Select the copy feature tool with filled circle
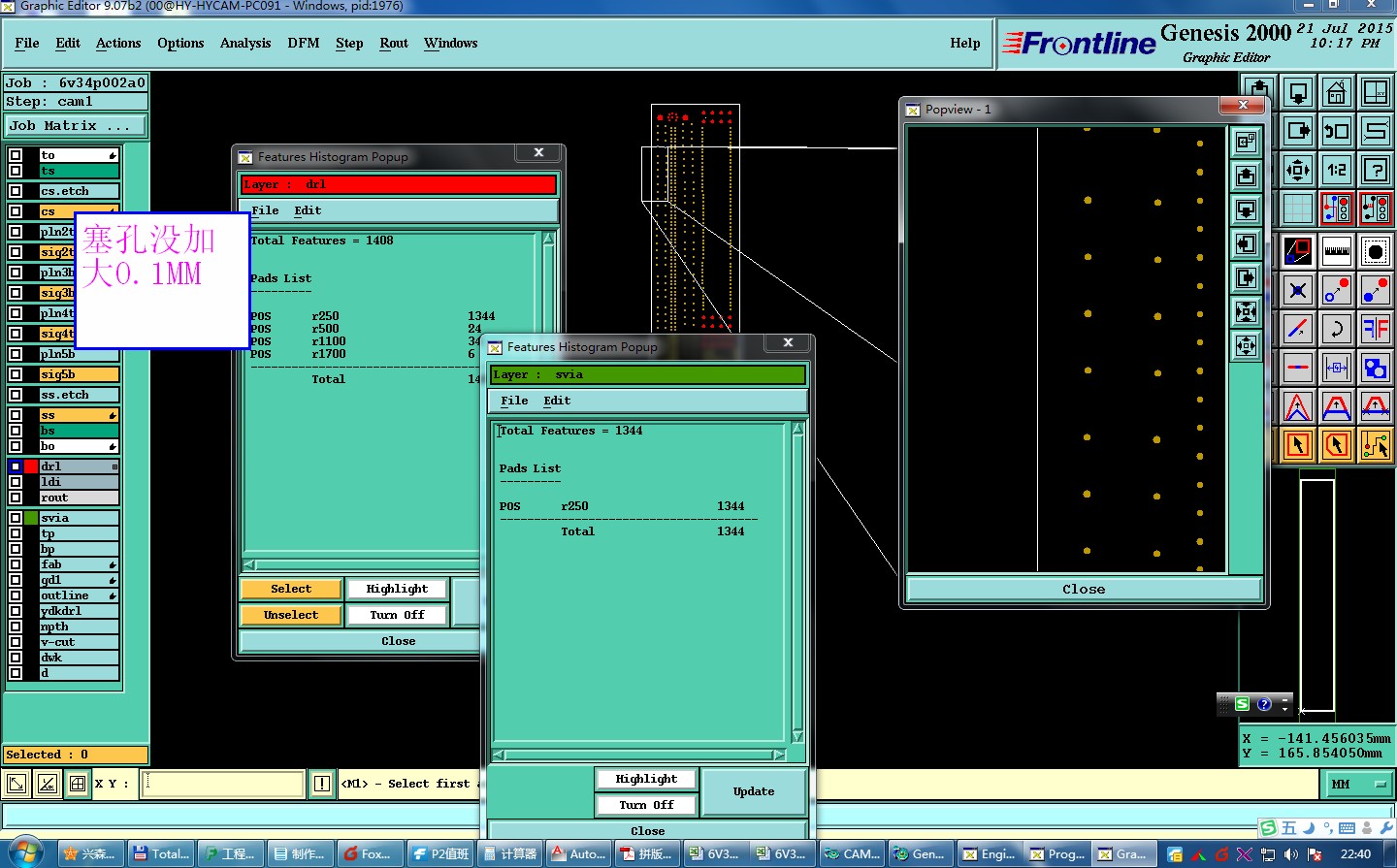The height and width of the screenshot is (868, 1397). [x=1376, y=290]
